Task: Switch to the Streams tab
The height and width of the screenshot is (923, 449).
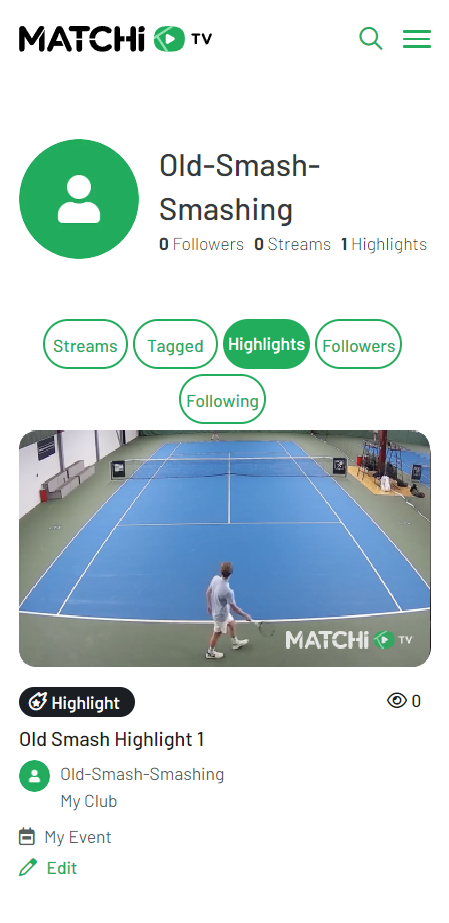Action: pyautogui.click(x=85, y=344)
